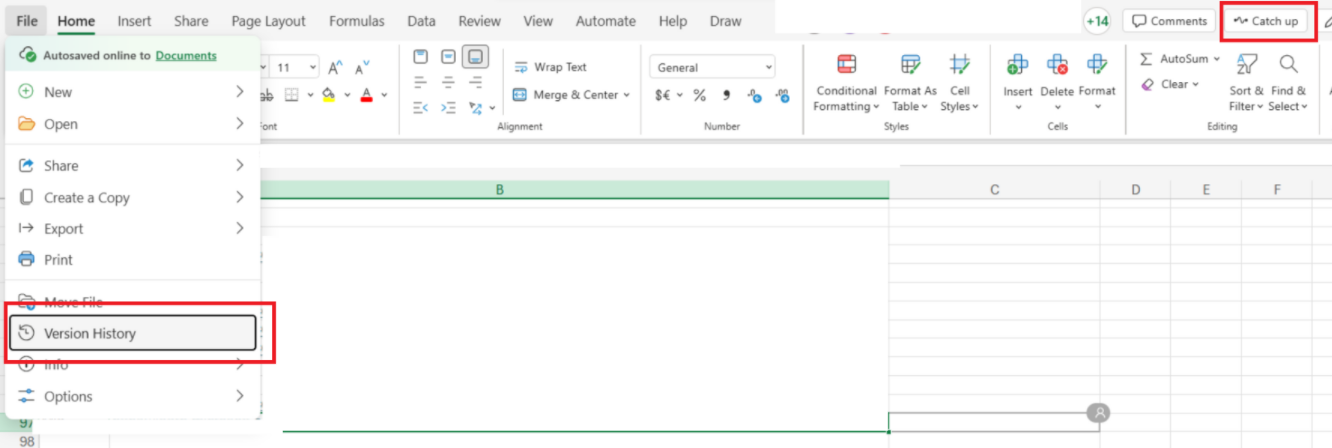Increase indent in Alignment group
Image resolution: width=1332 pixels, height=448 pixels.
tap(448, 107)
